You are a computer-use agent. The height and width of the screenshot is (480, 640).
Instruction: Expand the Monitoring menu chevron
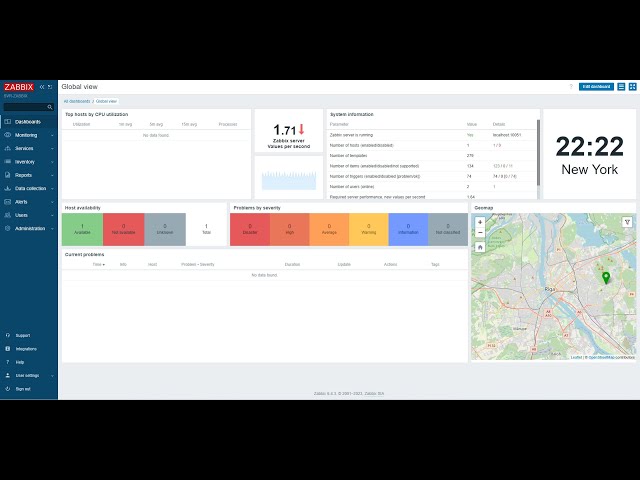point(52,135)
